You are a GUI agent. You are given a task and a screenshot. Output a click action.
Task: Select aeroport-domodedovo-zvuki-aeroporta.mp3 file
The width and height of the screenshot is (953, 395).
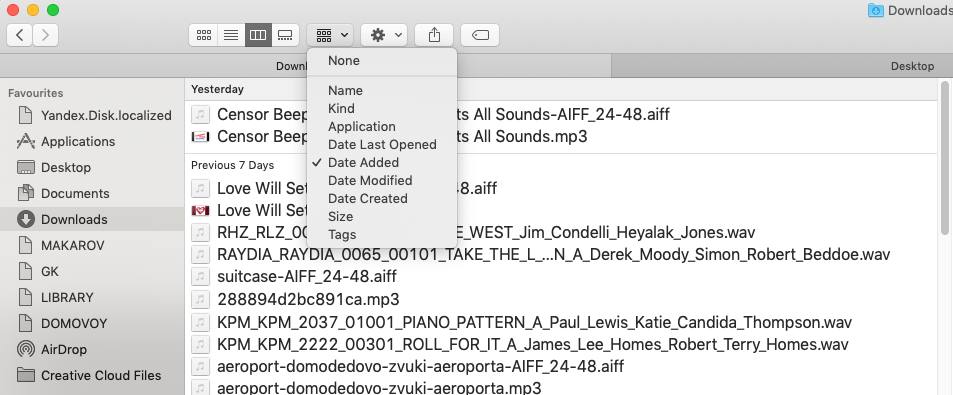click(379, 388)
